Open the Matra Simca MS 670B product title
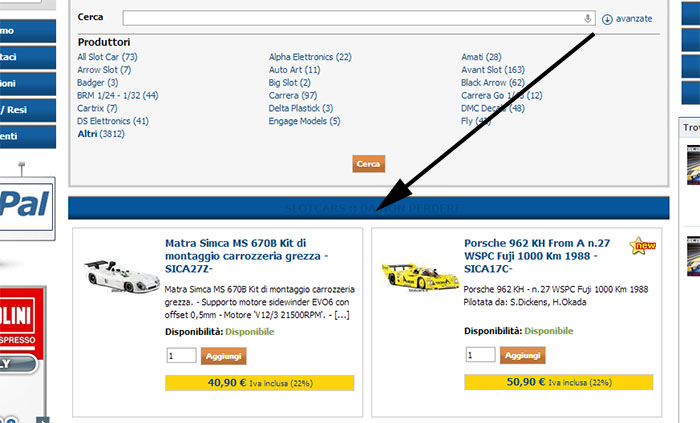 246,256
